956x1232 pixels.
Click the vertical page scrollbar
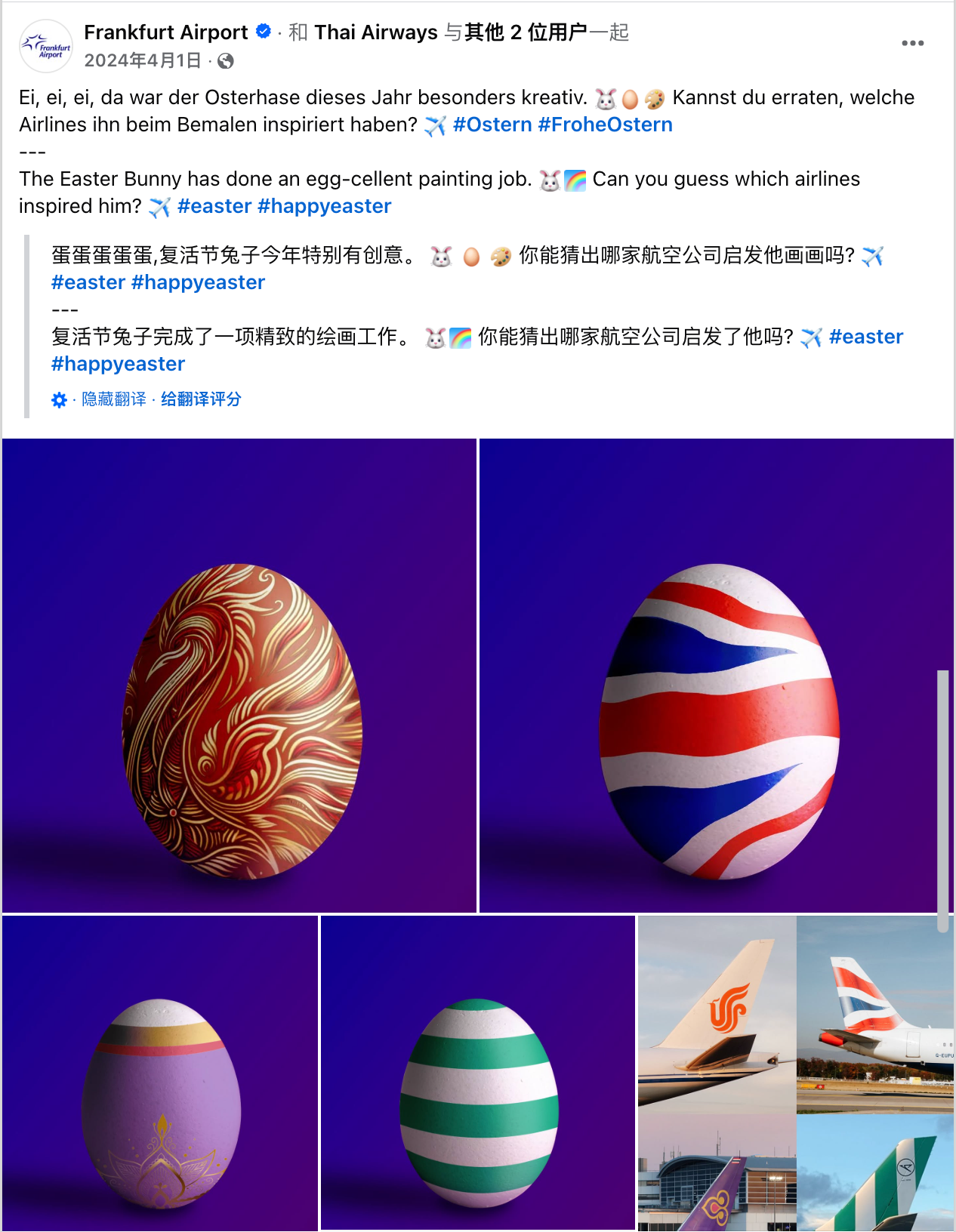tap(942, 800)
